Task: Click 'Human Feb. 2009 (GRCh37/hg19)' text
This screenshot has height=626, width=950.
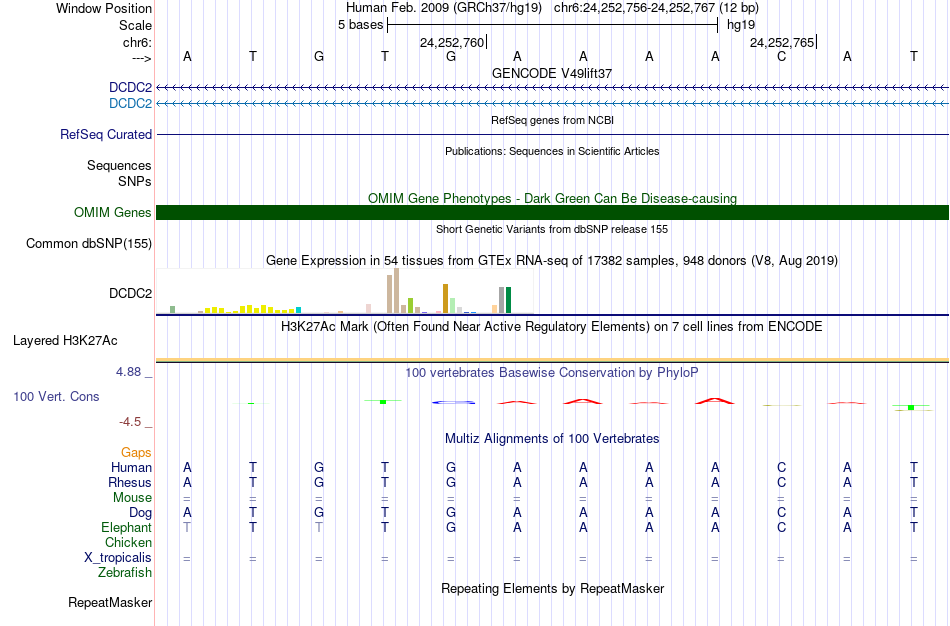Action: pos(444,8)
